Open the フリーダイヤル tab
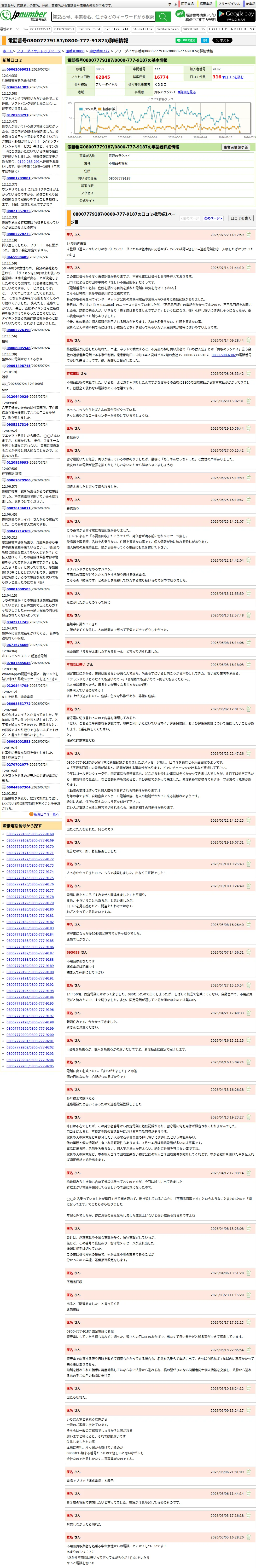 point(229,4)
